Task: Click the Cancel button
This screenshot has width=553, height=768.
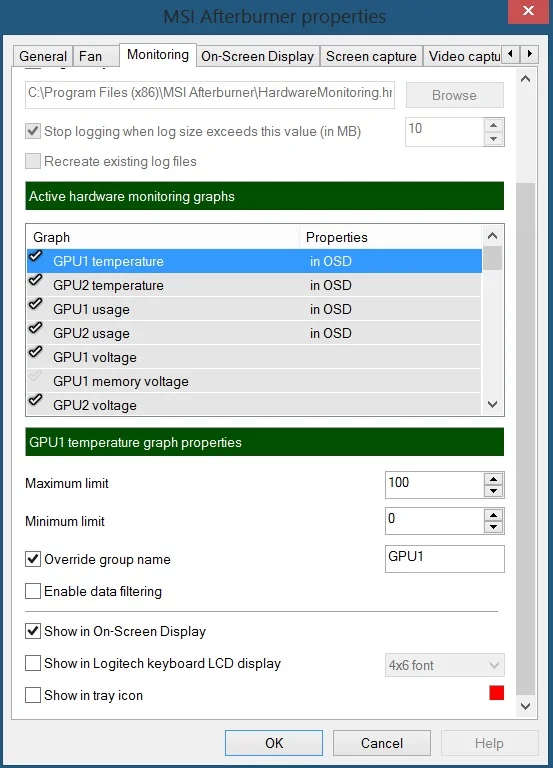Action: point(382,743)
